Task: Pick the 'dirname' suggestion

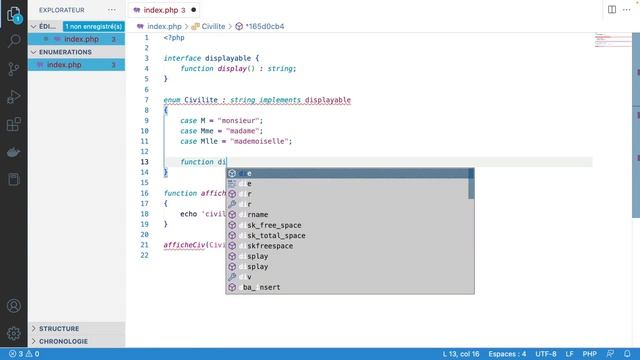Action: click(350, 215)
